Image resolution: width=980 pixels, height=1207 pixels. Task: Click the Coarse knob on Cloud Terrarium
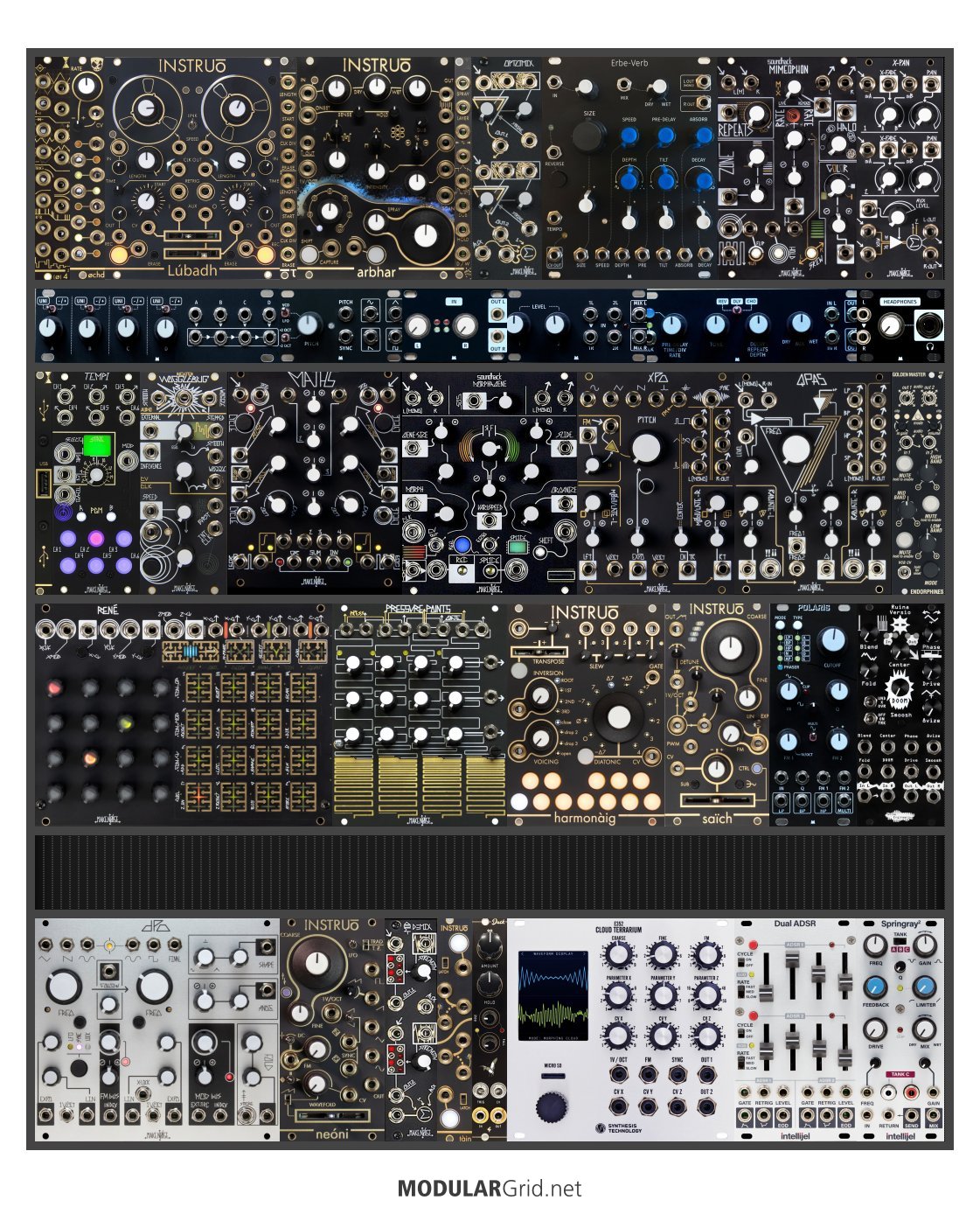point(618,955)
